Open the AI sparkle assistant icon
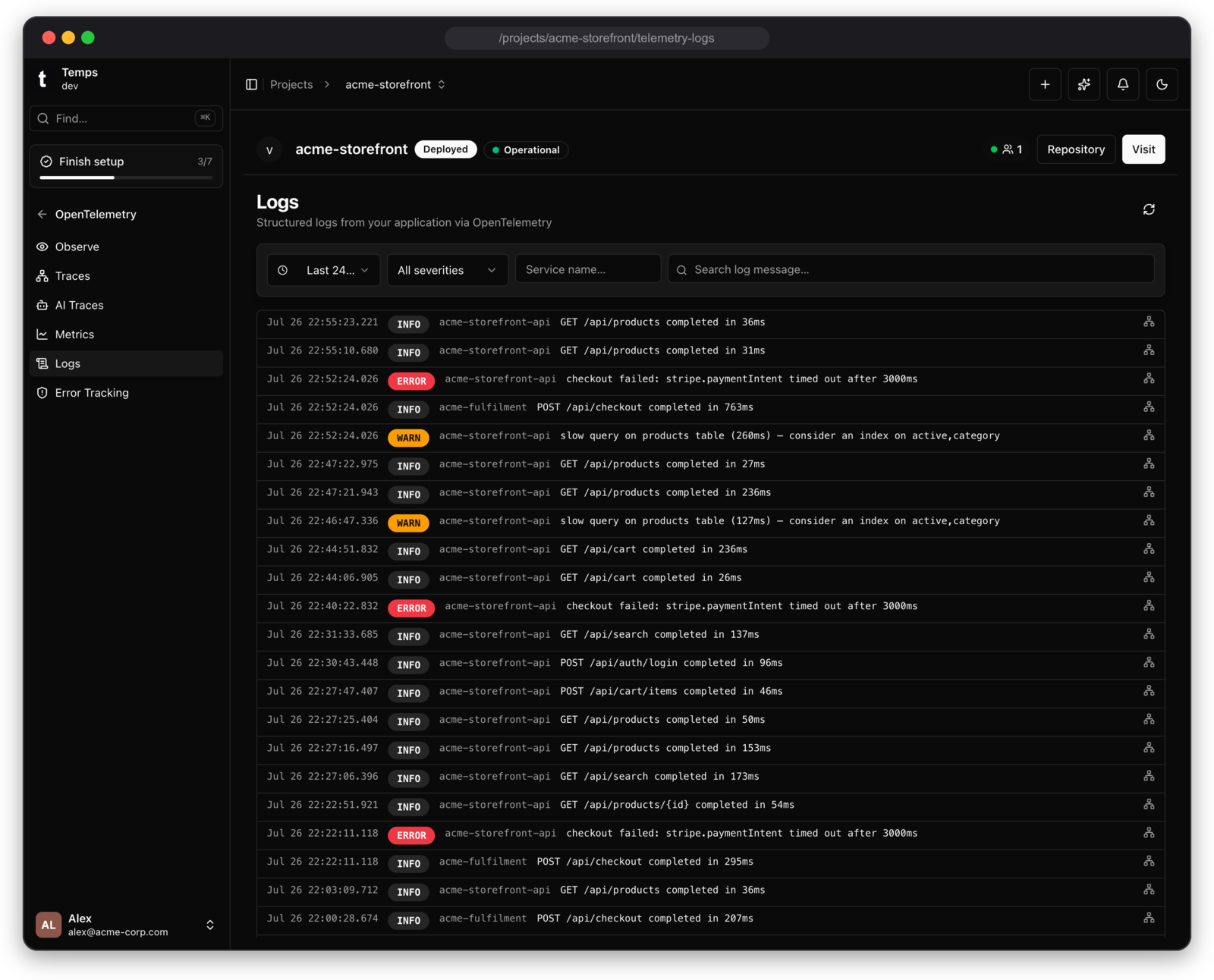1214x980 pixels. click(1083, 84)
